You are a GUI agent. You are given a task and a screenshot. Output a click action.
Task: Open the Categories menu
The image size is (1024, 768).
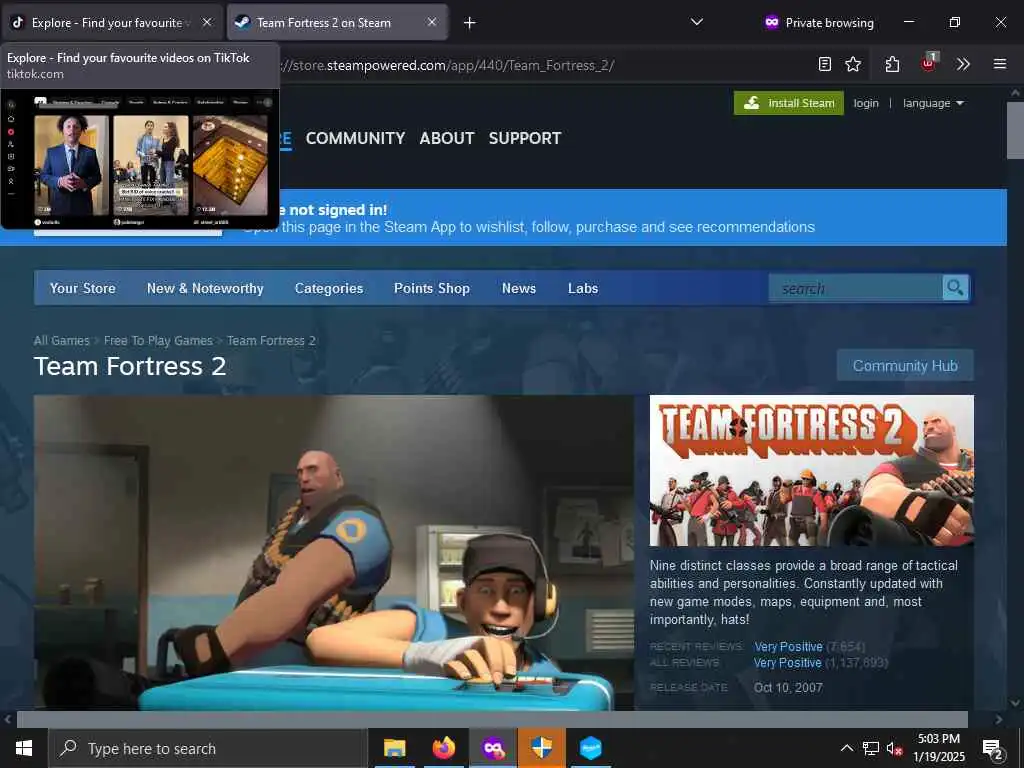(328, 288)
